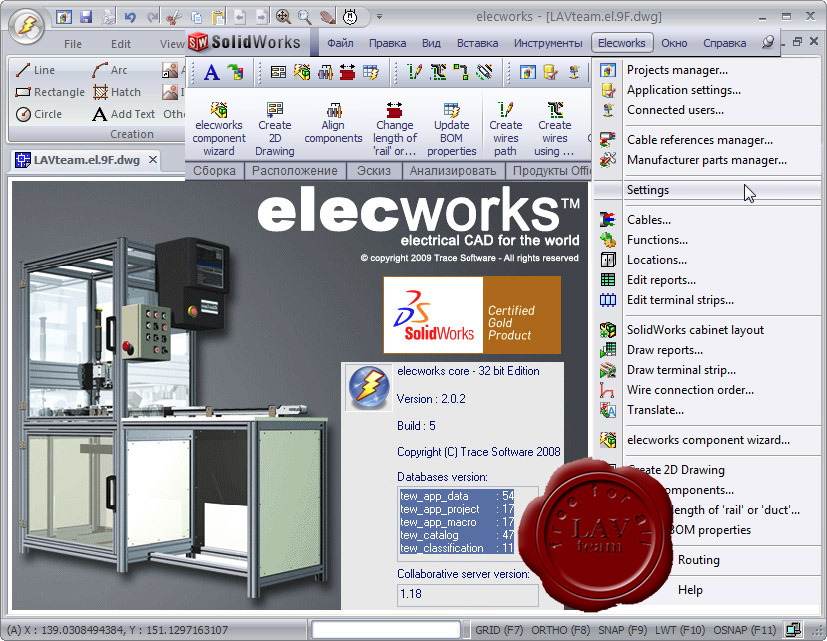
Task: Click the blue letter A toolbar icon
Action: 211,72
